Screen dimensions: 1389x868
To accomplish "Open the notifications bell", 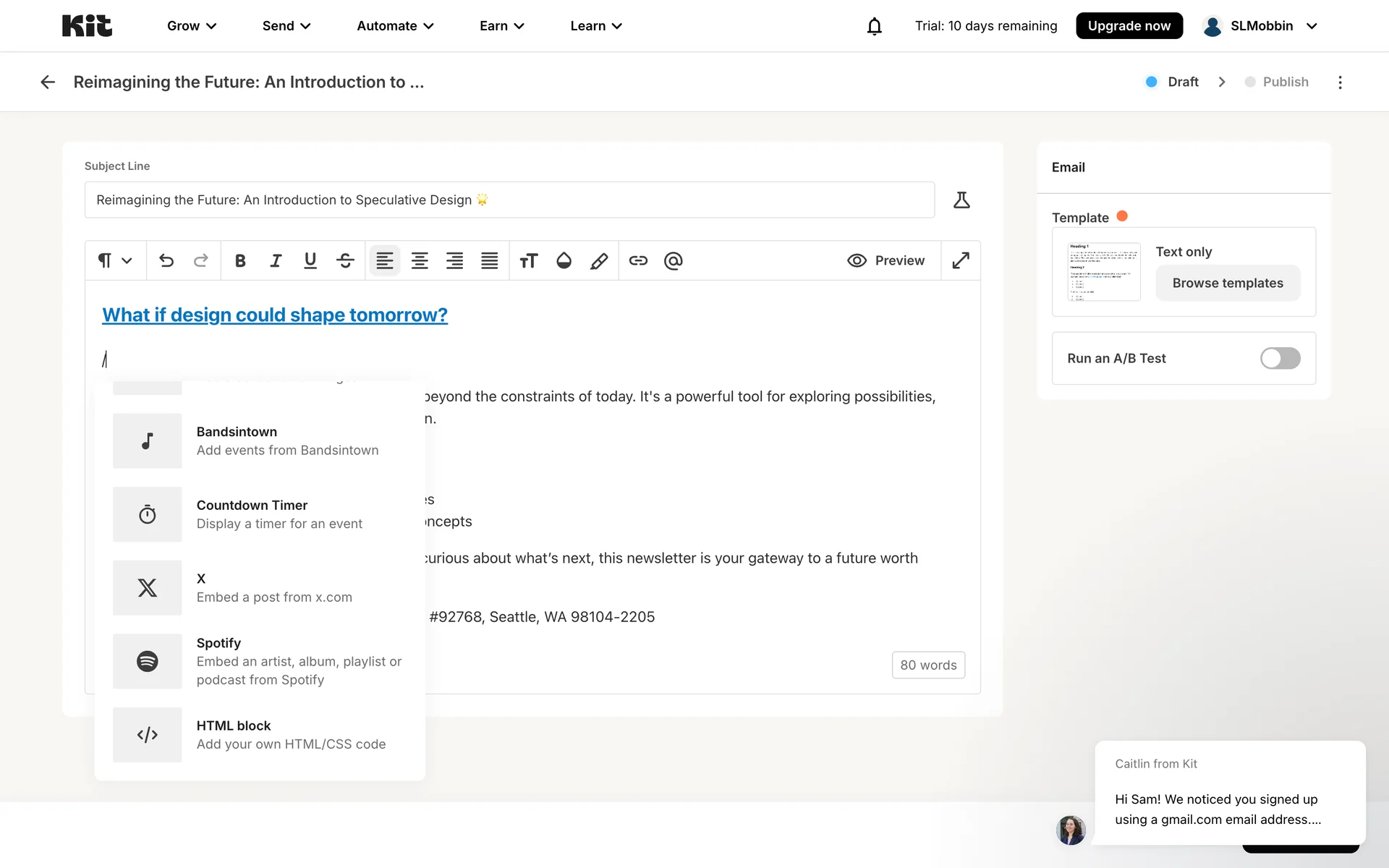I will click(x=874, y=26).
